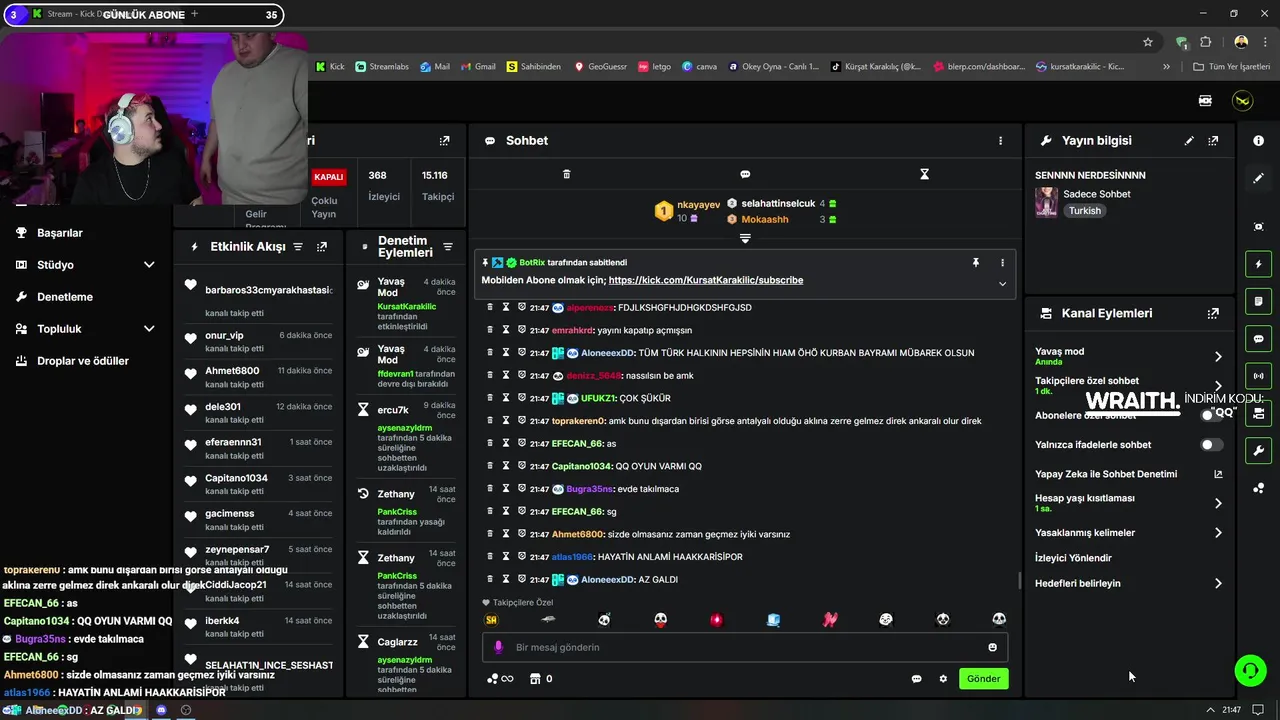Open Yavaş mod settings chevron
Image resolution: width=1280 pixels, height=720 pixels.
[1218, 356]
